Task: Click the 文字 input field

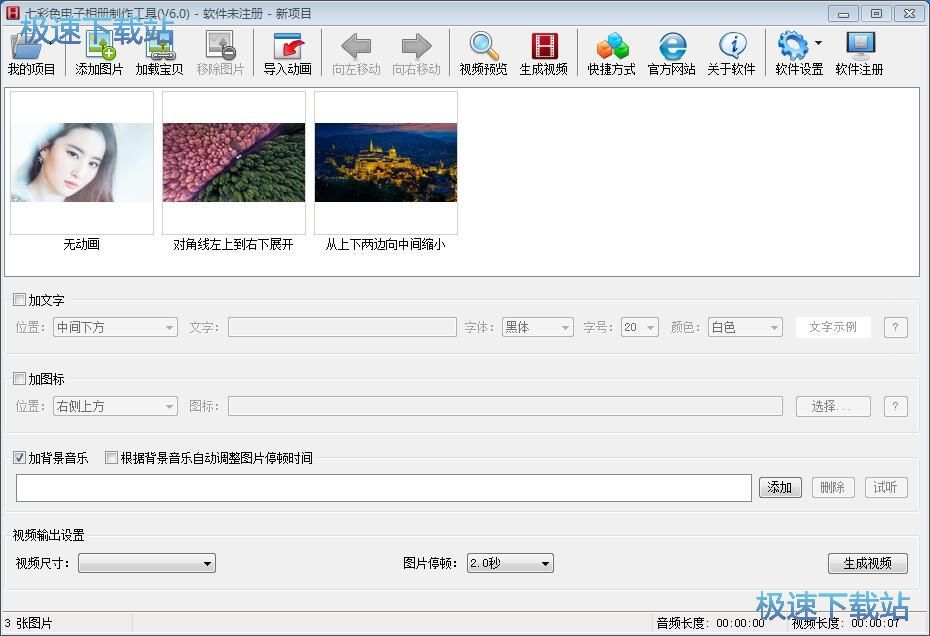Action: click(342, 327)
